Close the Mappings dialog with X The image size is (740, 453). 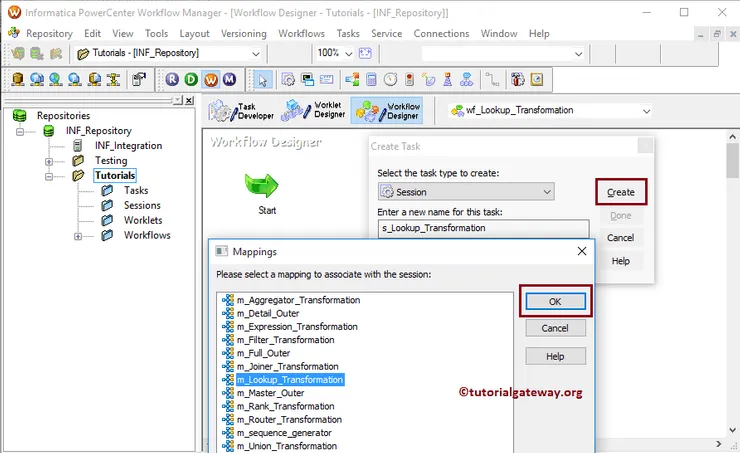coord(582,252)
